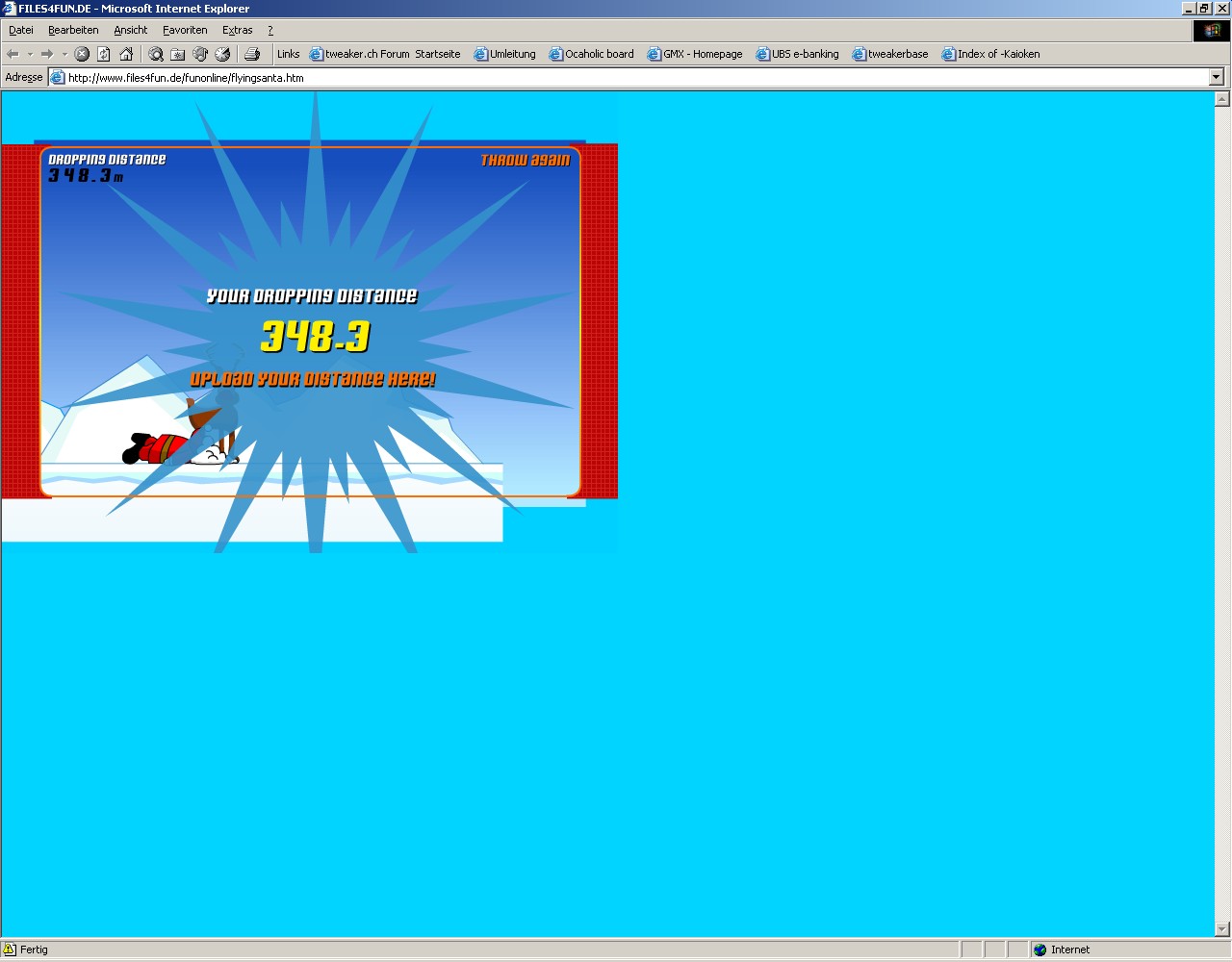Screen dimensions: 1232x962
Task: Open the Favoriten menu
Action: tap(185, 30)
